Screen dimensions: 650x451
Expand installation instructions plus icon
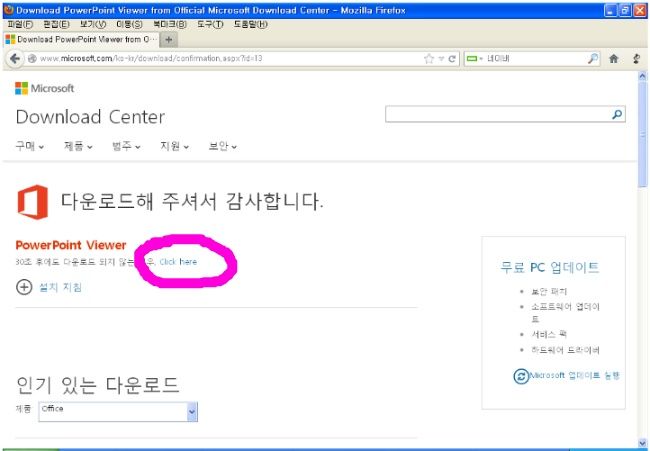[24, 287]
